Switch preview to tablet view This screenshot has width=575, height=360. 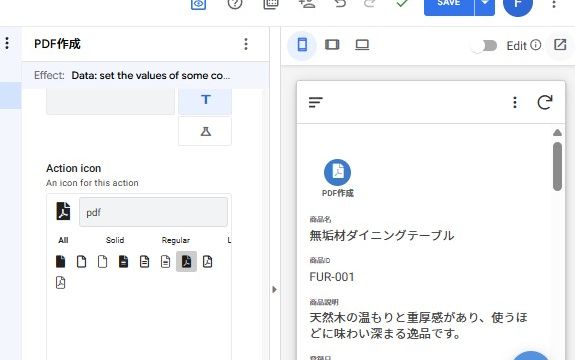pyautogui.click(x=332, y=45)
